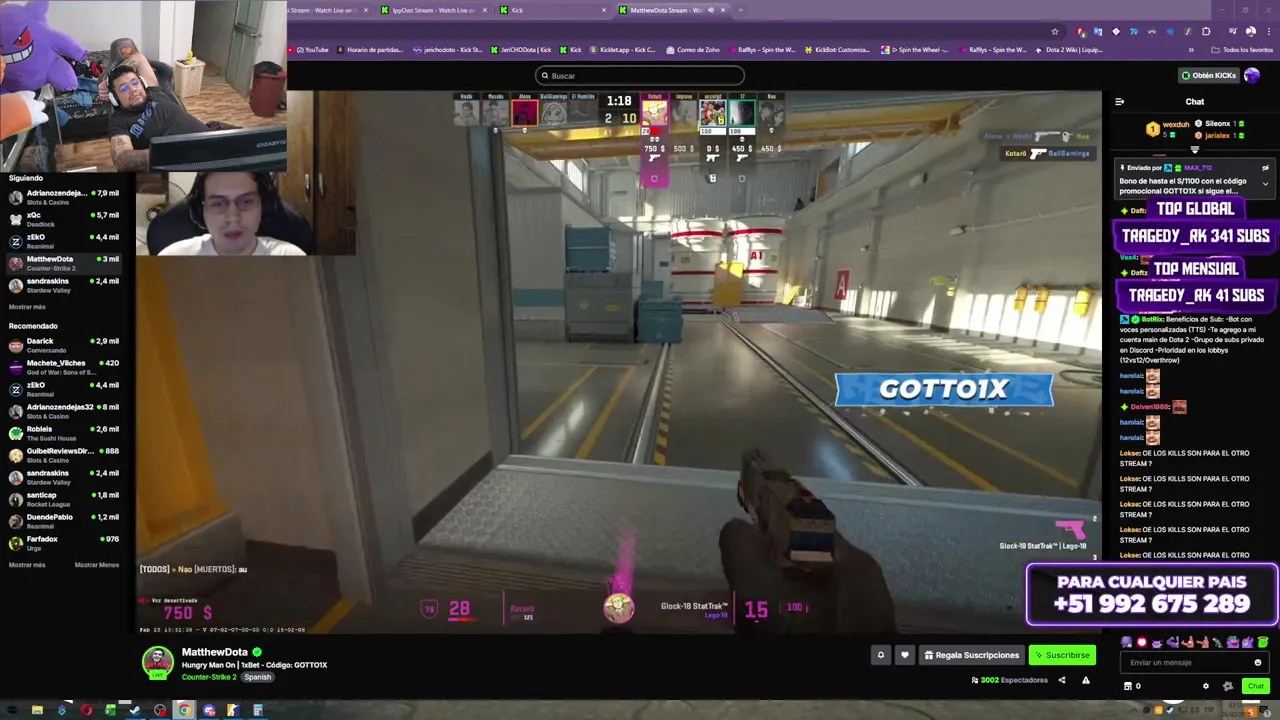Open the emoji picker in the chat input
The height and width of the screenshot is (720, 1280).
tap(1258, 662)
